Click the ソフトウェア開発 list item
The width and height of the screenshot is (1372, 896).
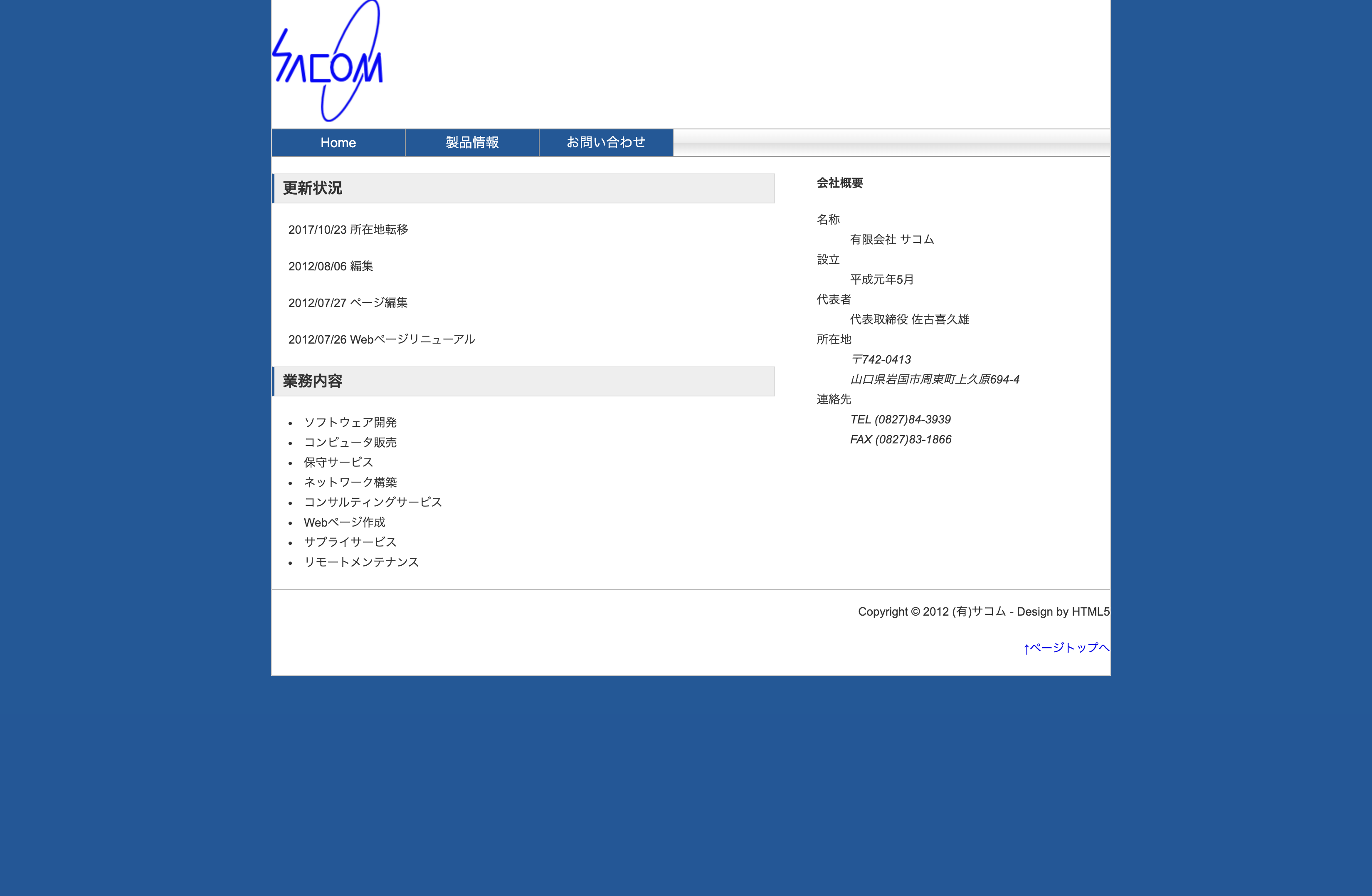click(351, 422)
